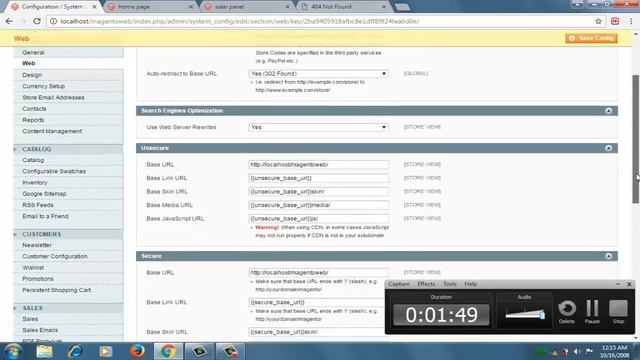
Task: Open Internet Explorer from the taskbar
Action: (x=75, y=351)
